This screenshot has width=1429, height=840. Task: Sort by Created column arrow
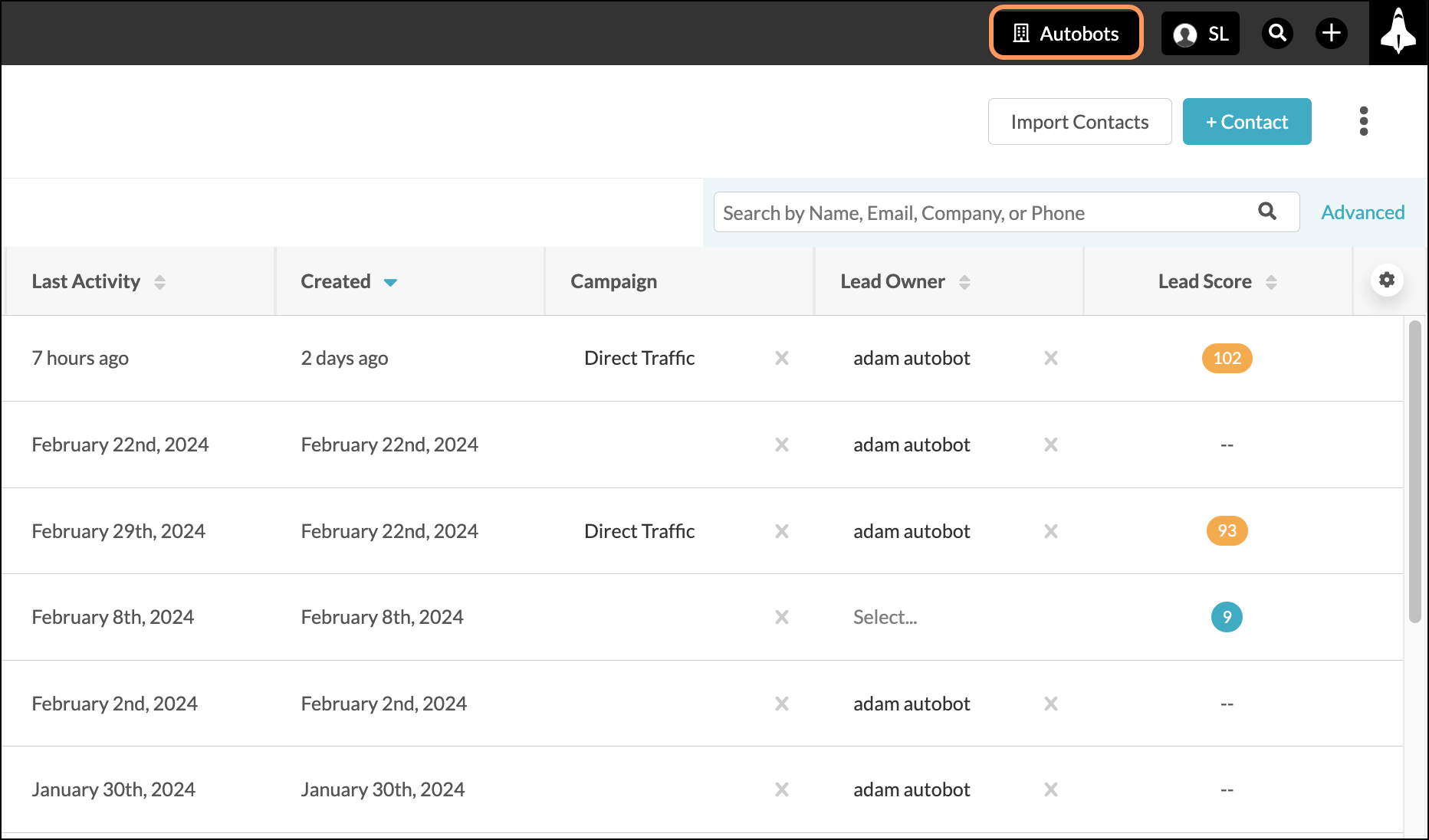[x=390, y=282]
